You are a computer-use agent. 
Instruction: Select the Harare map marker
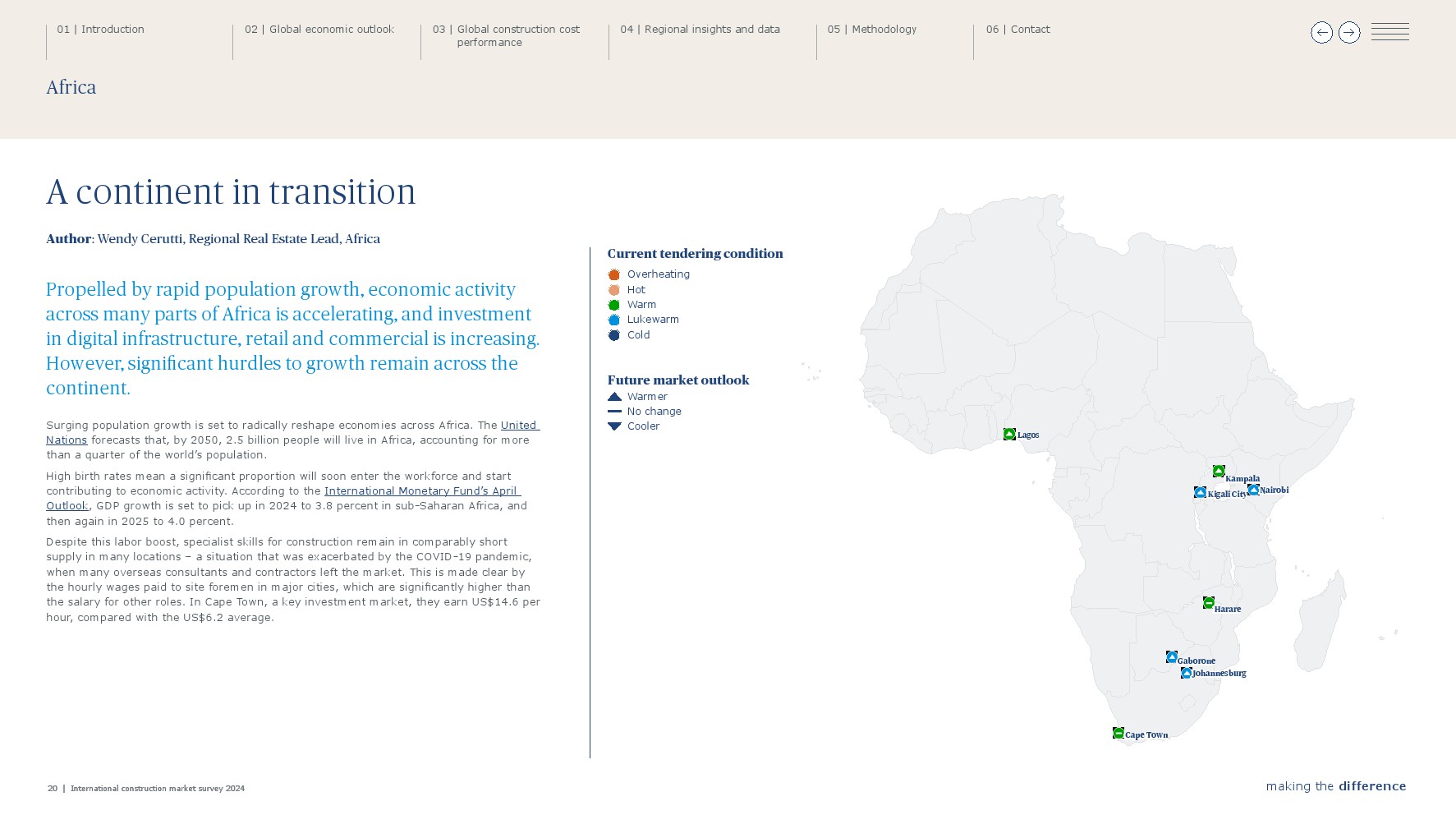pyautogui.click(x=1208, y=603)
